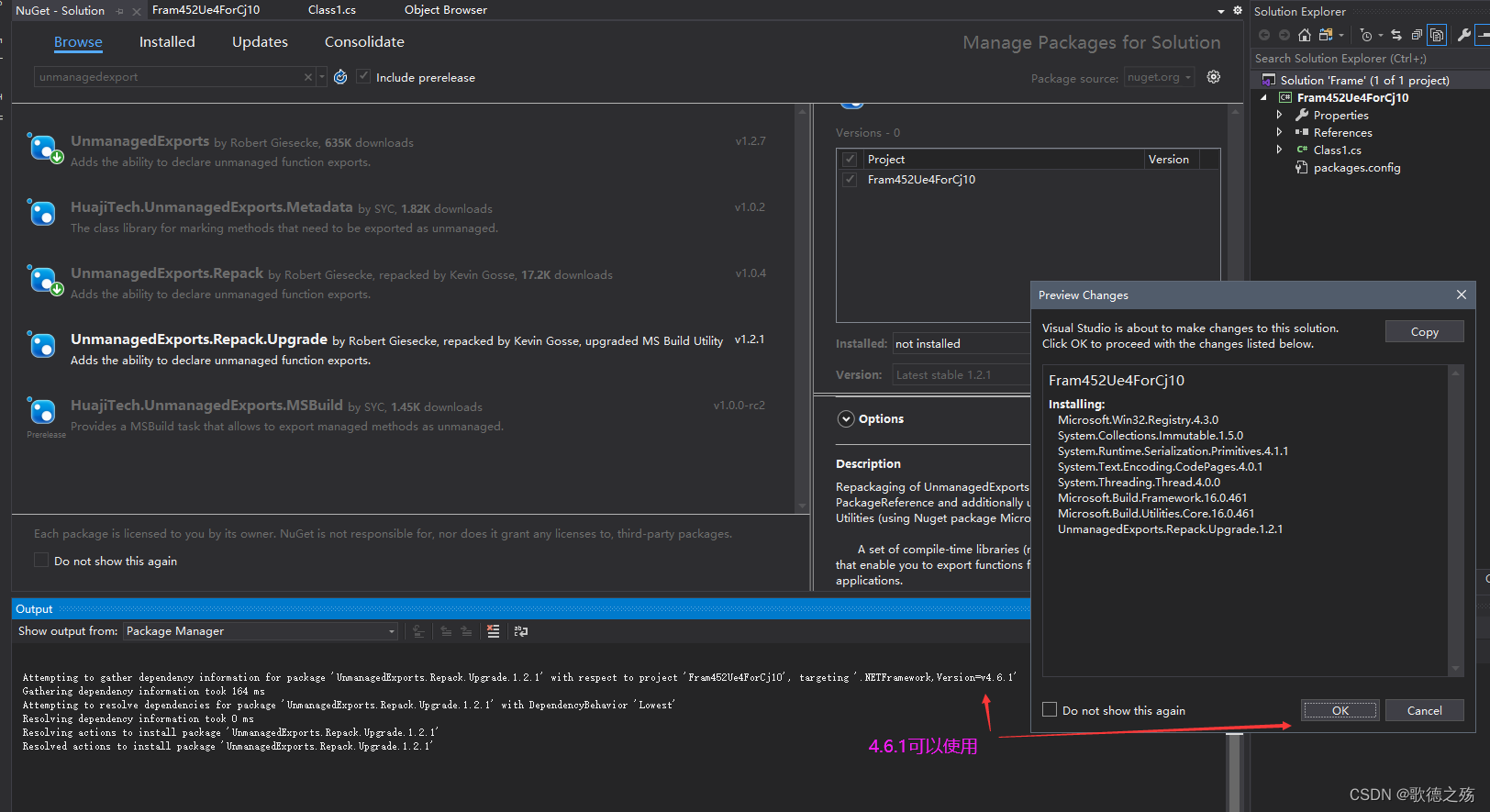
Task: Toggle Show All Files icon
Action: pyautogui.click(x=1437, y=35)
